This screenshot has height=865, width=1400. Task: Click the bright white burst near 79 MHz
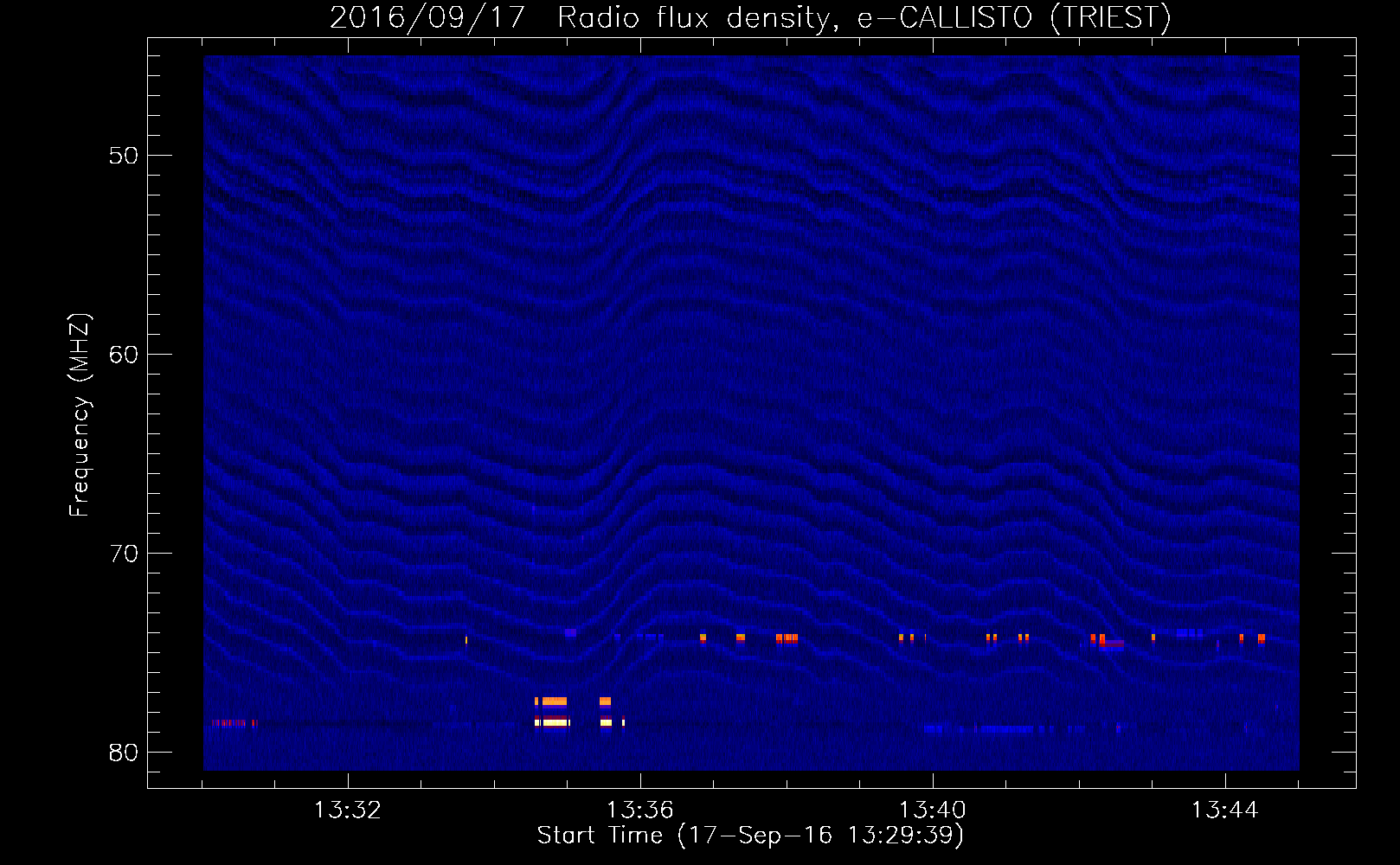pyautogui.click(x=552, y=722)
